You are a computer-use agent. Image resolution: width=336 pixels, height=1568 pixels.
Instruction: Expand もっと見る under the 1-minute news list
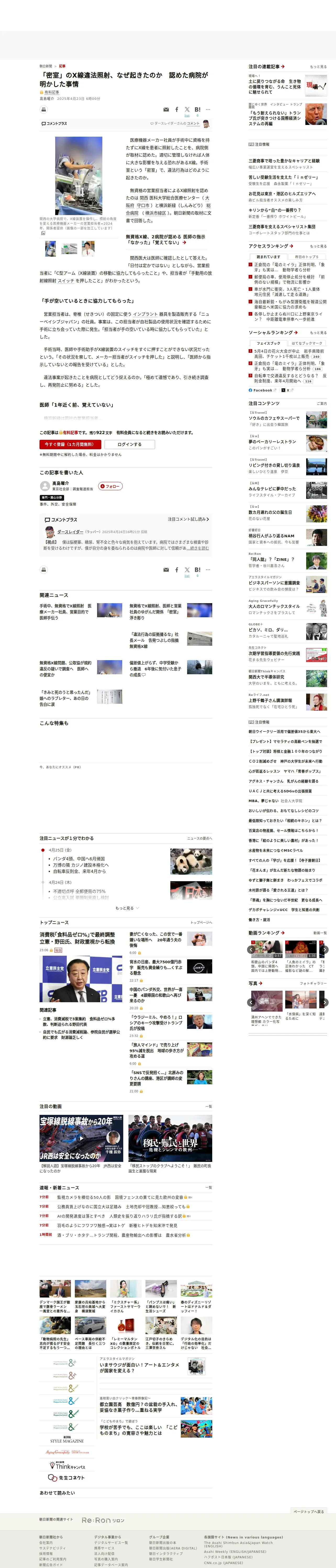(127, 908)
